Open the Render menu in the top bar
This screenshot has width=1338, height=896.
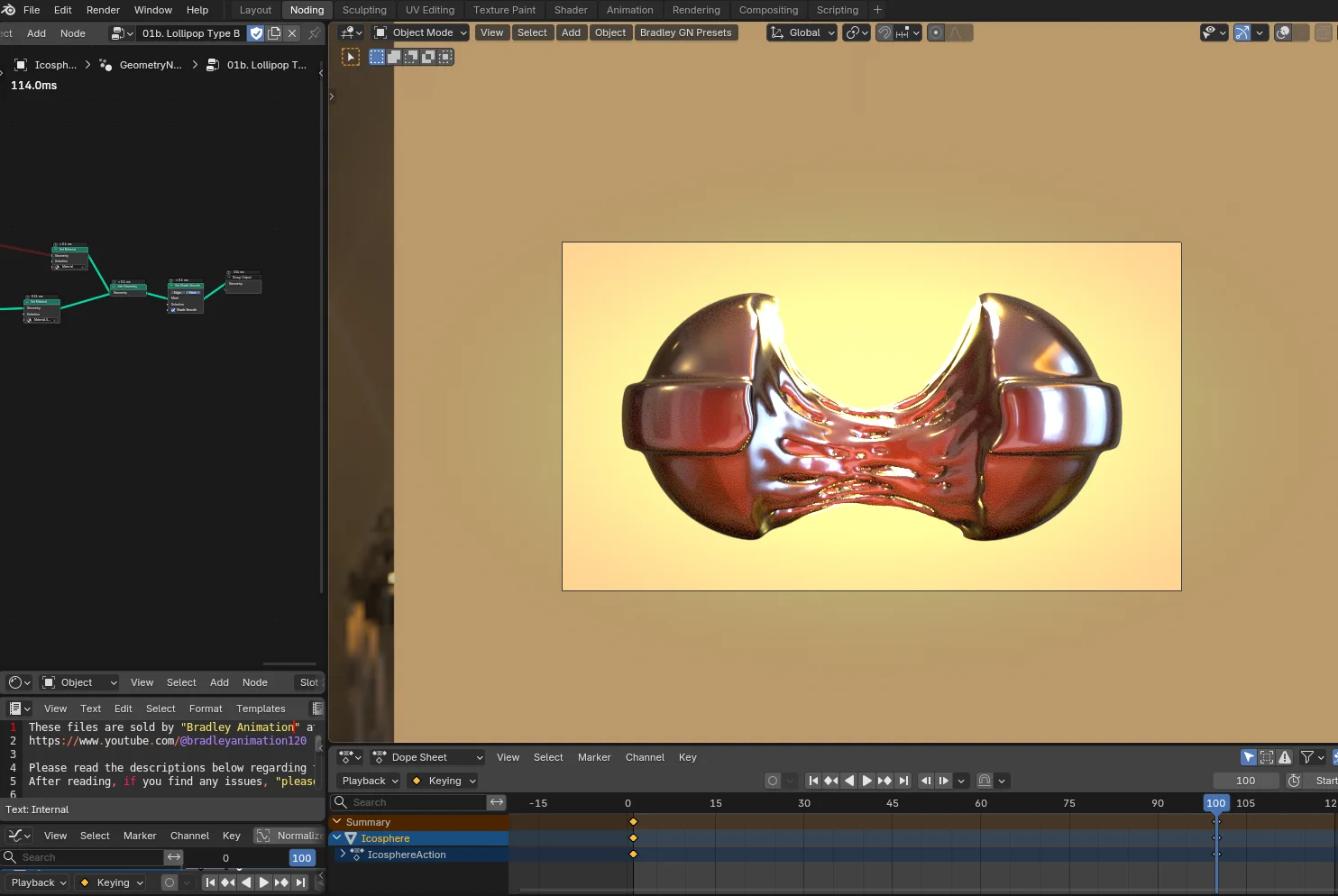point(102,10)
